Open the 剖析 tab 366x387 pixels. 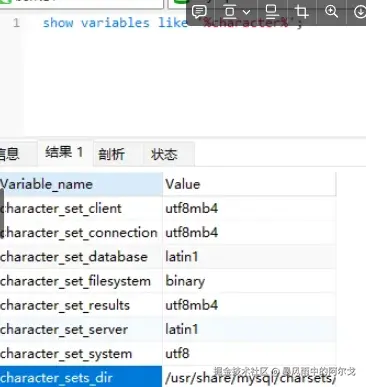(x=118, y=154)
